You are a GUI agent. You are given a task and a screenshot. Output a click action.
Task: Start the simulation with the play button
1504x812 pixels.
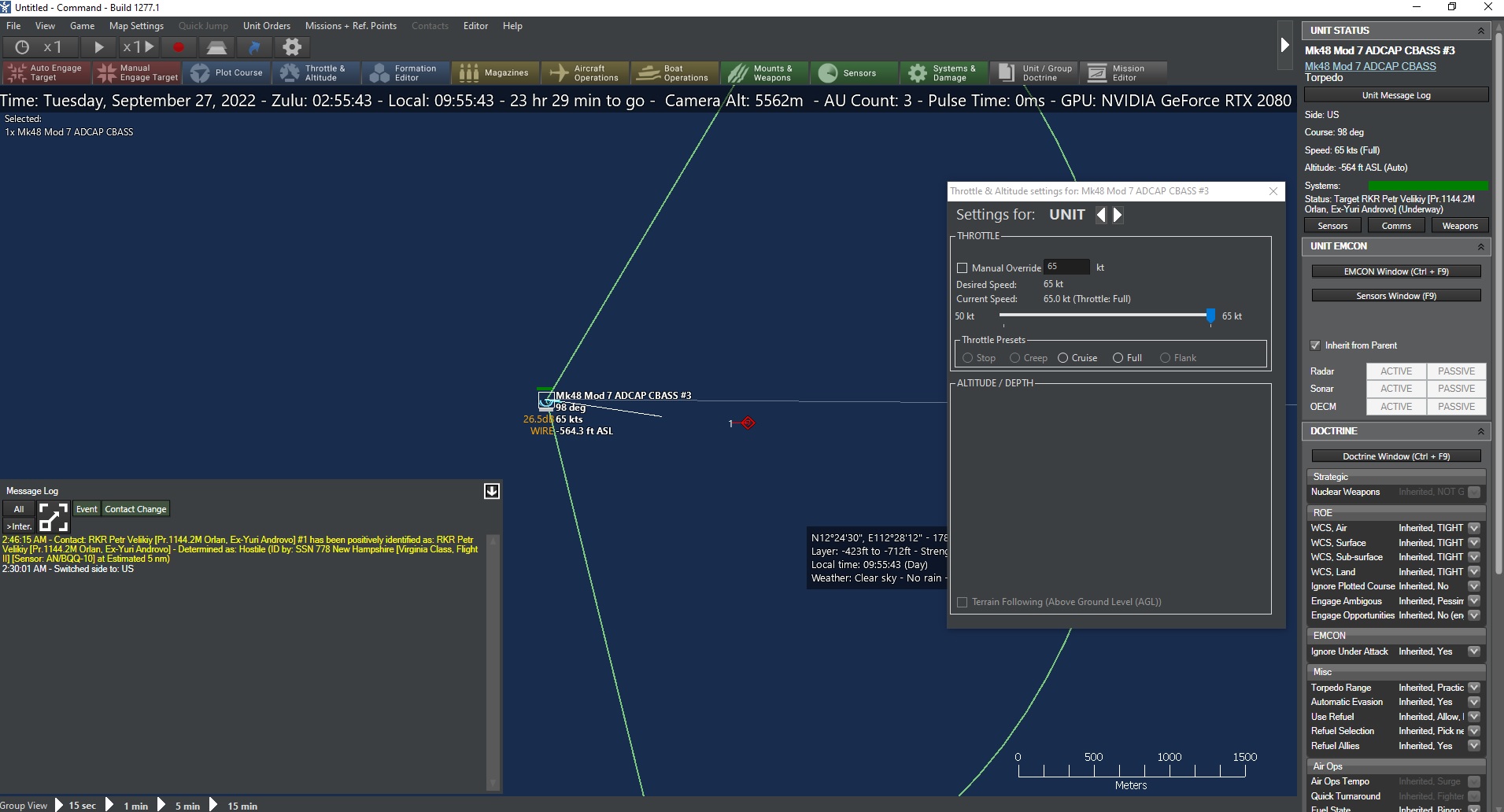click(x=99, y=47)
